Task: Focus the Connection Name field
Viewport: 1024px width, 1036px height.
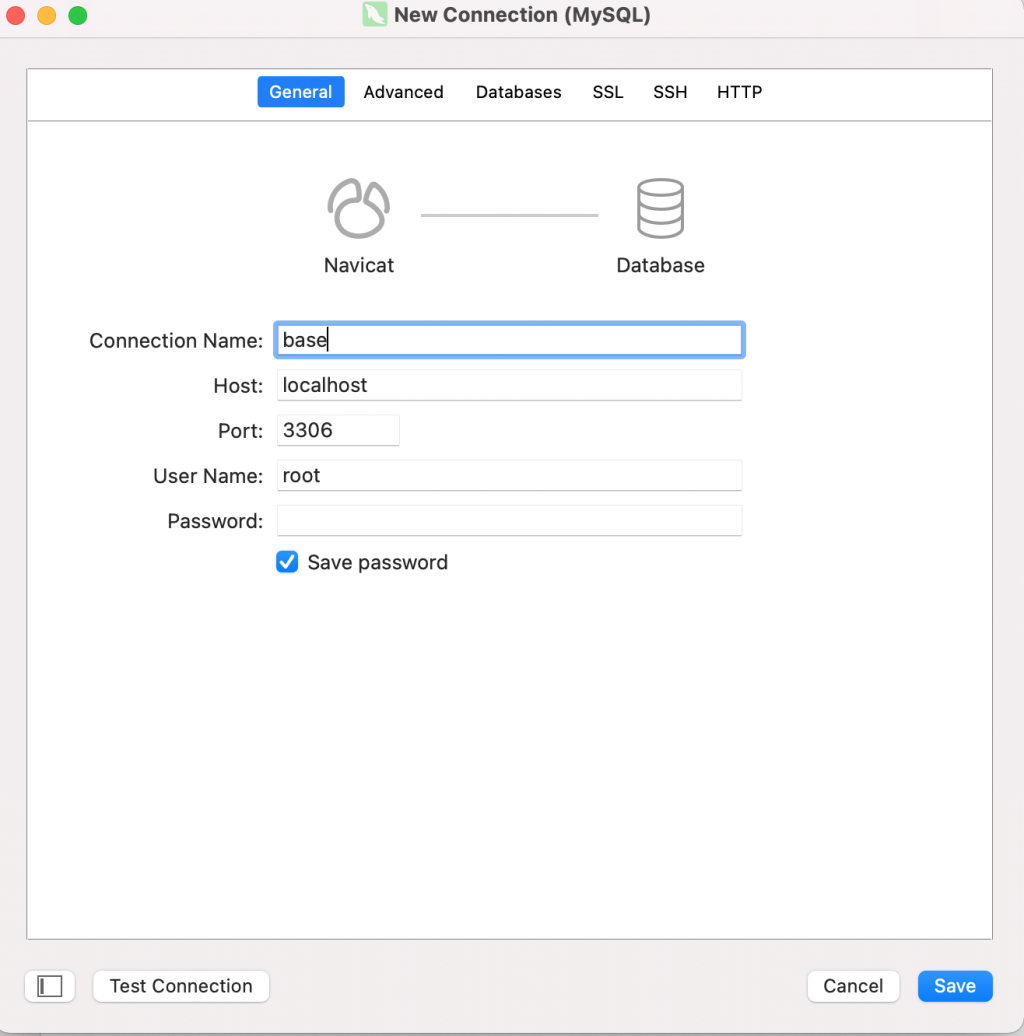Action: (x=509, y=340)
